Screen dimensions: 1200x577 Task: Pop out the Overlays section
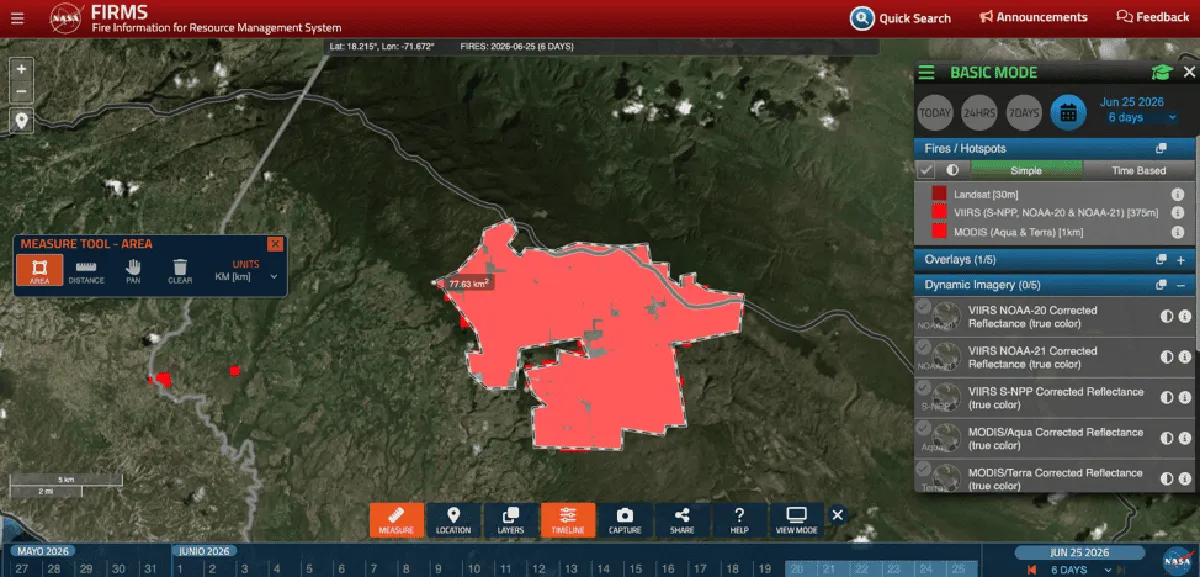pyautogui.click(x=1161, y=259)
